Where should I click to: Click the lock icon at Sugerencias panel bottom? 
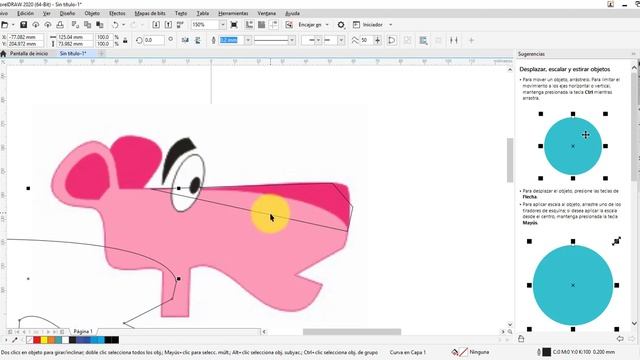coord(521,338)
